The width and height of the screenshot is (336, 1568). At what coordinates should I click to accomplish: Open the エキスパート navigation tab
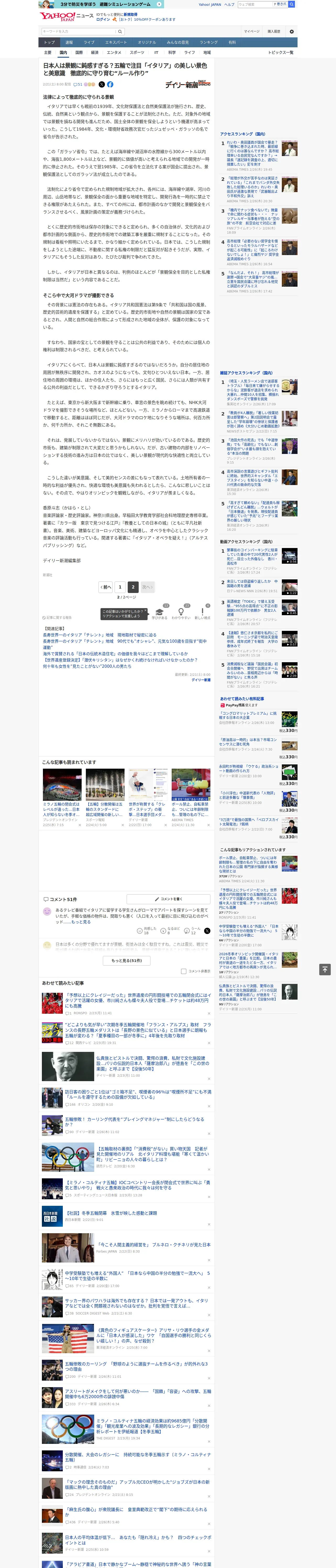(x=116, y=43)
